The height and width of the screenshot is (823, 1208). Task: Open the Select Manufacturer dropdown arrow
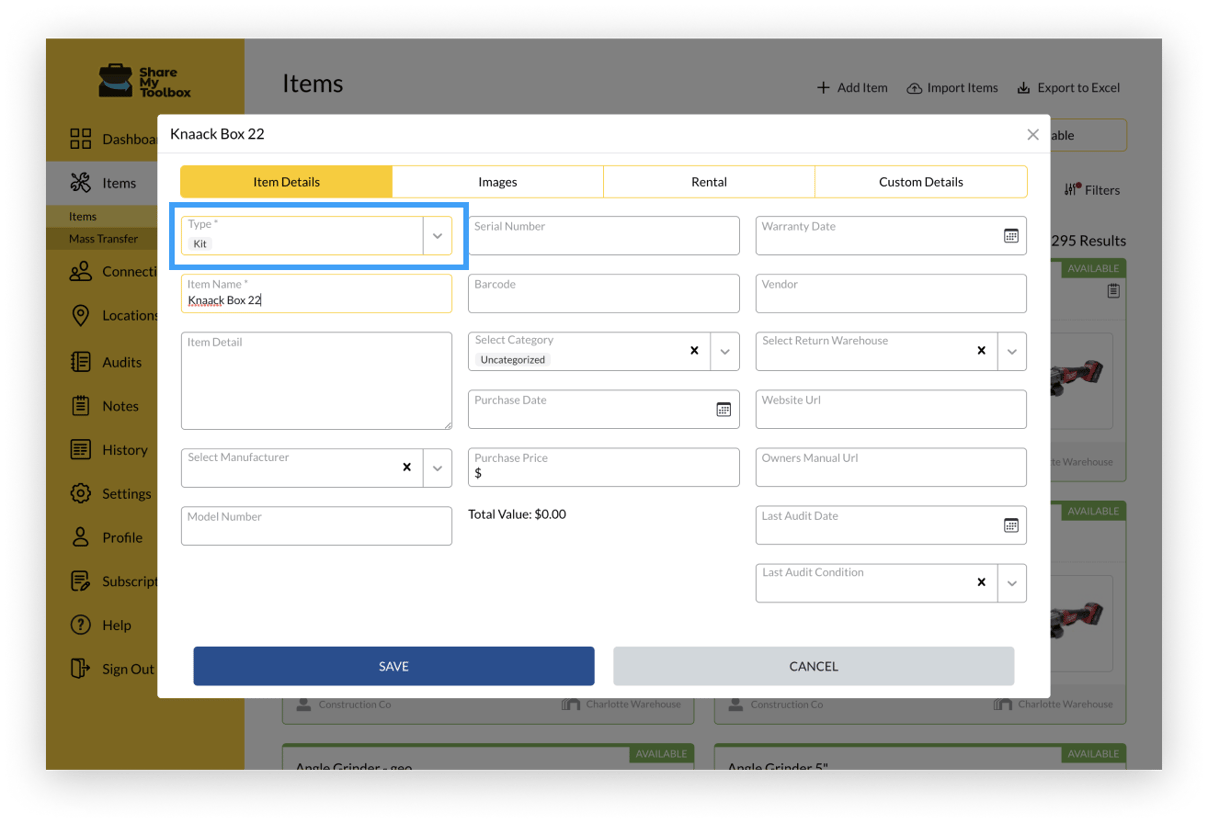pyautogui.click(x=437, y=468)
